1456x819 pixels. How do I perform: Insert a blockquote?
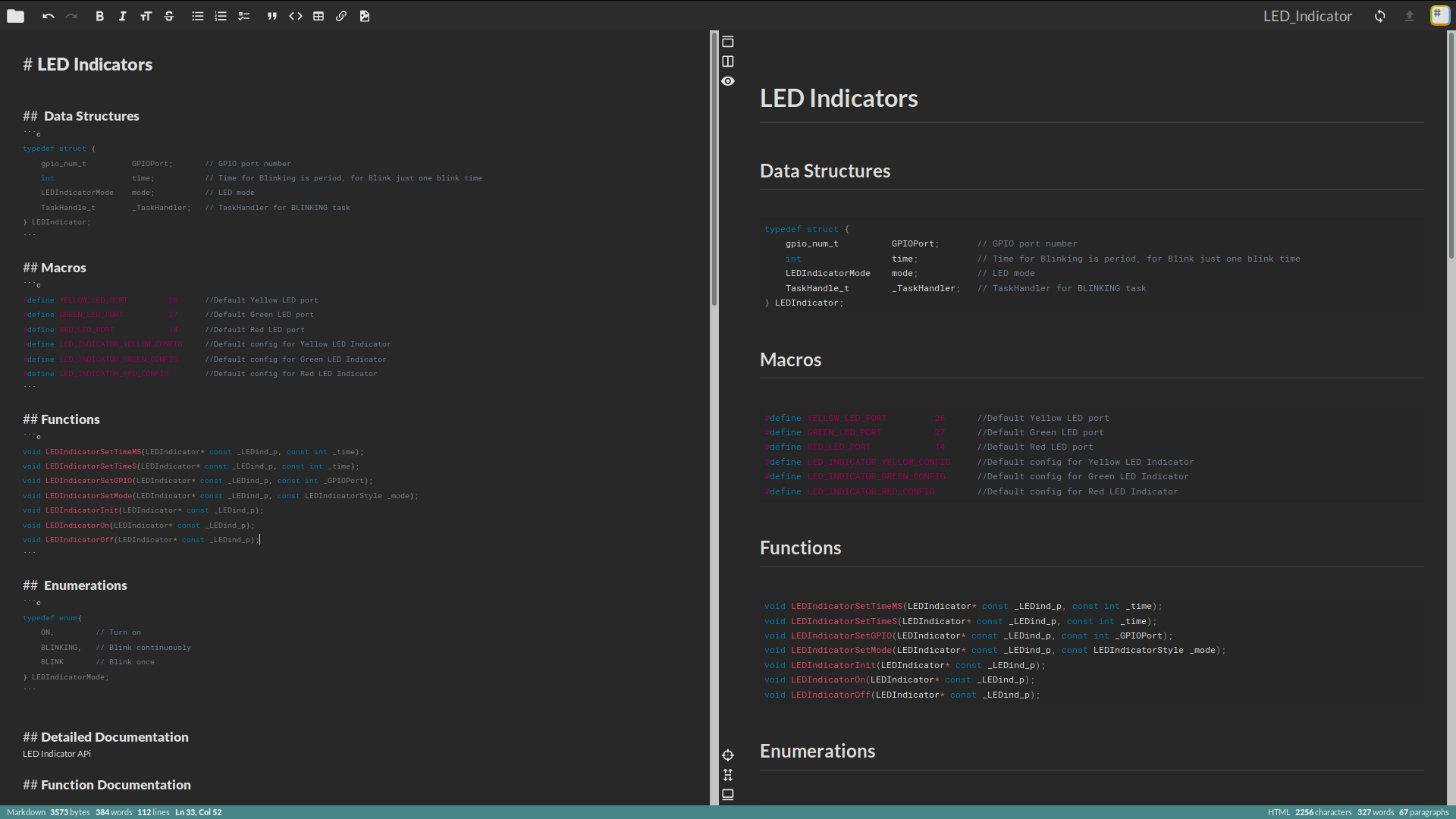click(272, 16)
